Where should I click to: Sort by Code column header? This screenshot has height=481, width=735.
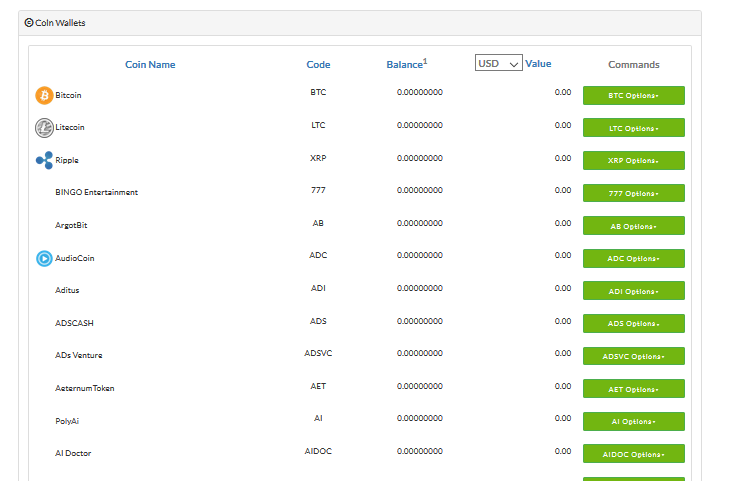click(x=318, y=65)
